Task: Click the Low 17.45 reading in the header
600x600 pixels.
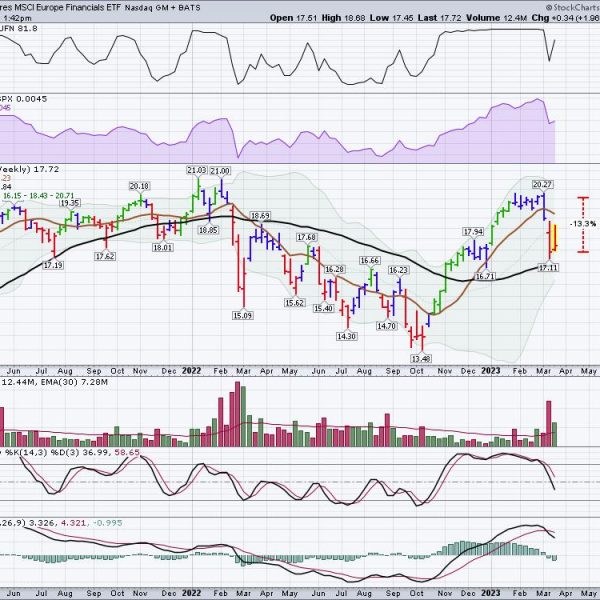Action: [391, 18]
